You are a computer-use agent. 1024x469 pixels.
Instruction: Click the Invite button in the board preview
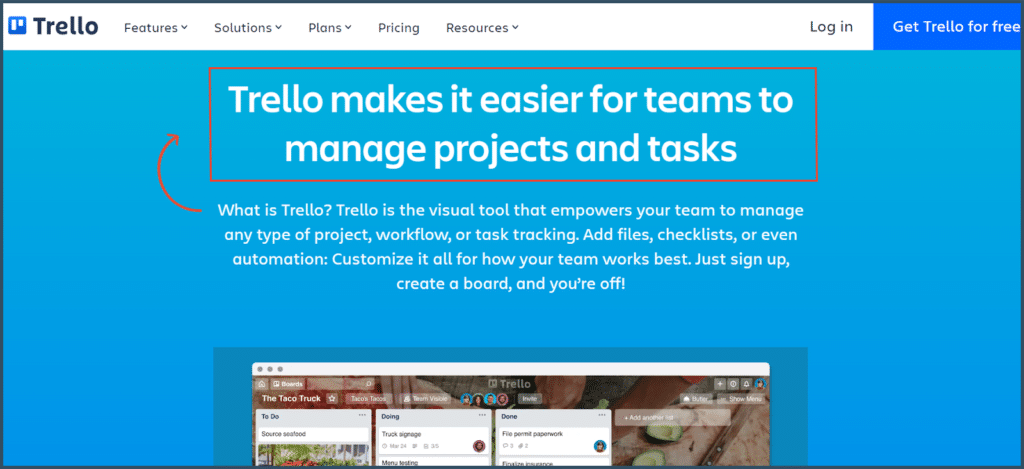pyautogui.click(x=530, y=398)
